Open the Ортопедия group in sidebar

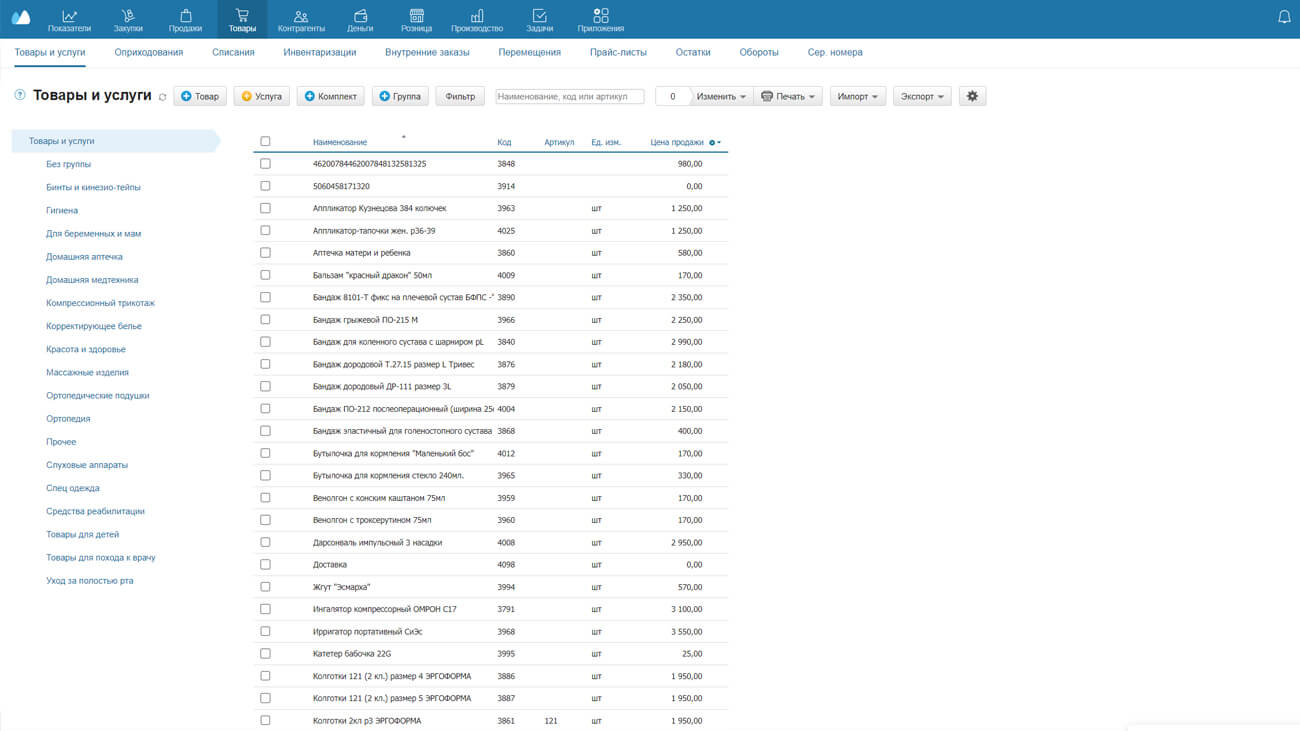pos(68,419)
